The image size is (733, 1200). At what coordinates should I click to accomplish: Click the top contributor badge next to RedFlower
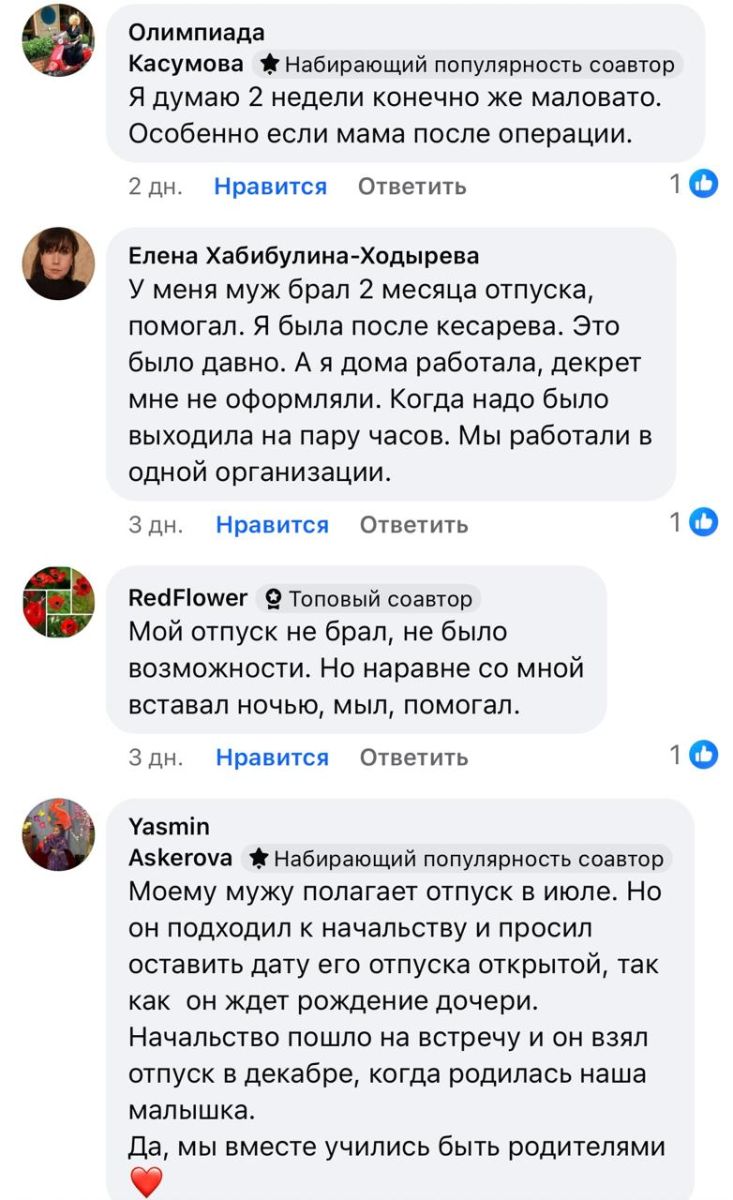click(271, 599)
